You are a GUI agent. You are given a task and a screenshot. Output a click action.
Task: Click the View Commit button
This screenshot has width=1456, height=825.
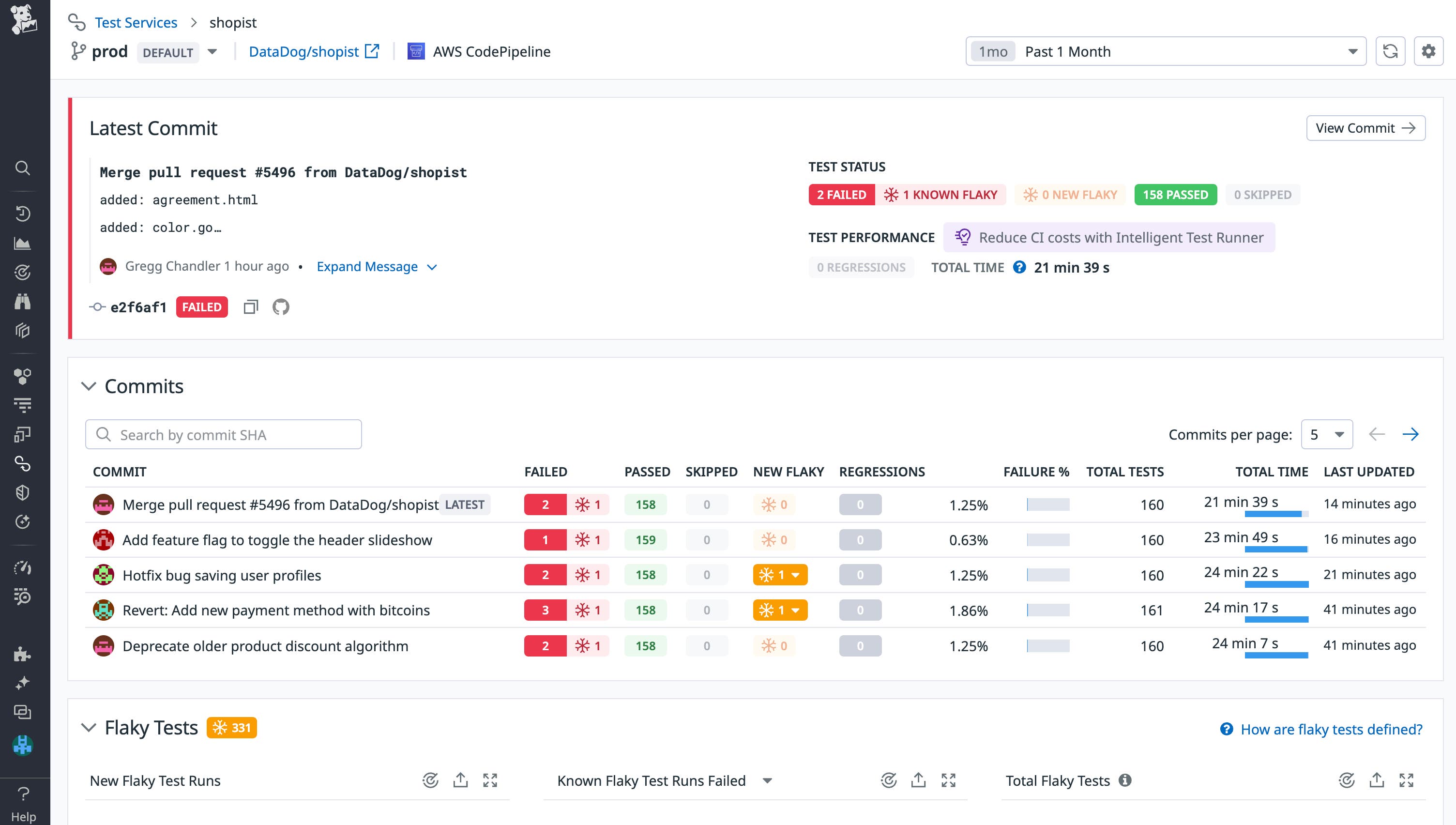pyautogui.click(x=1365, y=128)
